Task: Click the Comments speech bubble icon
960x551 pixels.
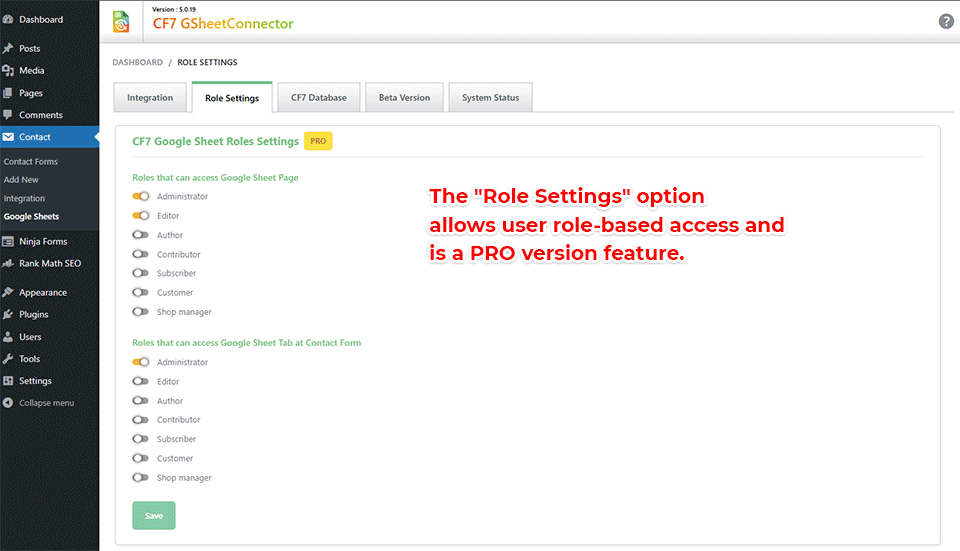Action: click(x=8, y=115)
